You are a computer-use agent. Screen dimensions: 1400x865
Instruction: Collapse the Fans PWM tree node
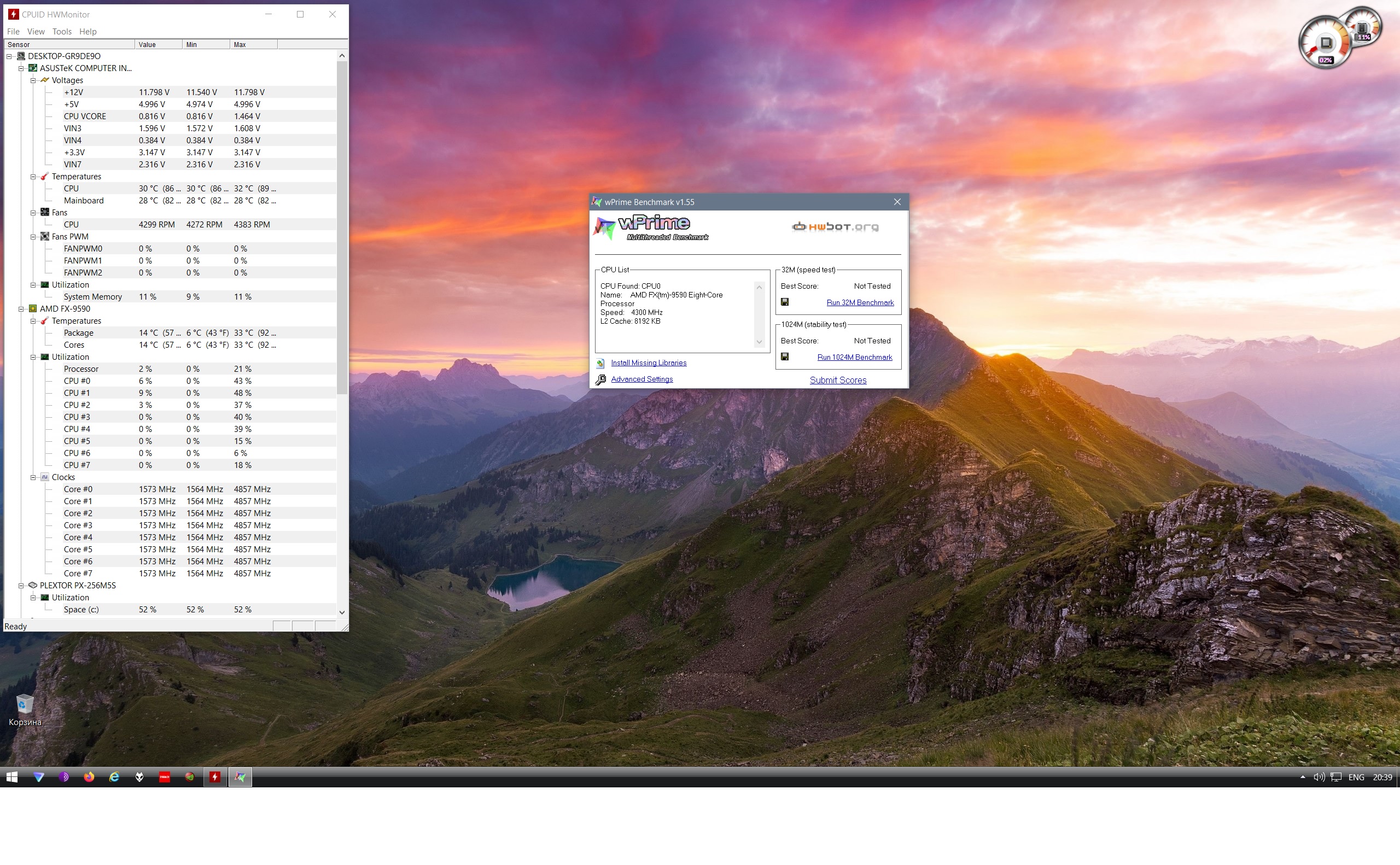pos(33,237)
